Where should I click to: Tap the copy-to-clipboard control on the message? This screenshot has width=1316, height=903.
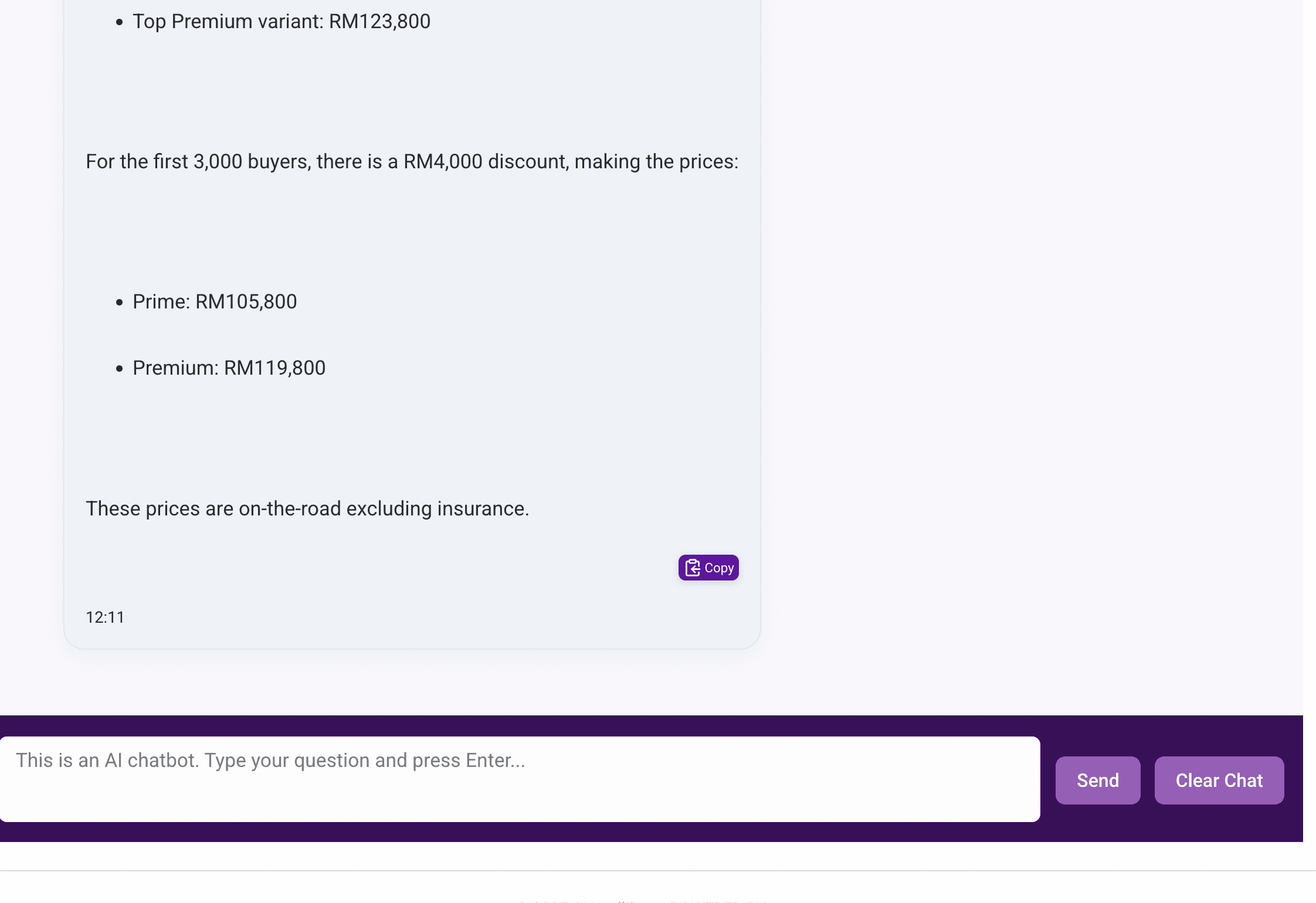click(x=708, y=567)
